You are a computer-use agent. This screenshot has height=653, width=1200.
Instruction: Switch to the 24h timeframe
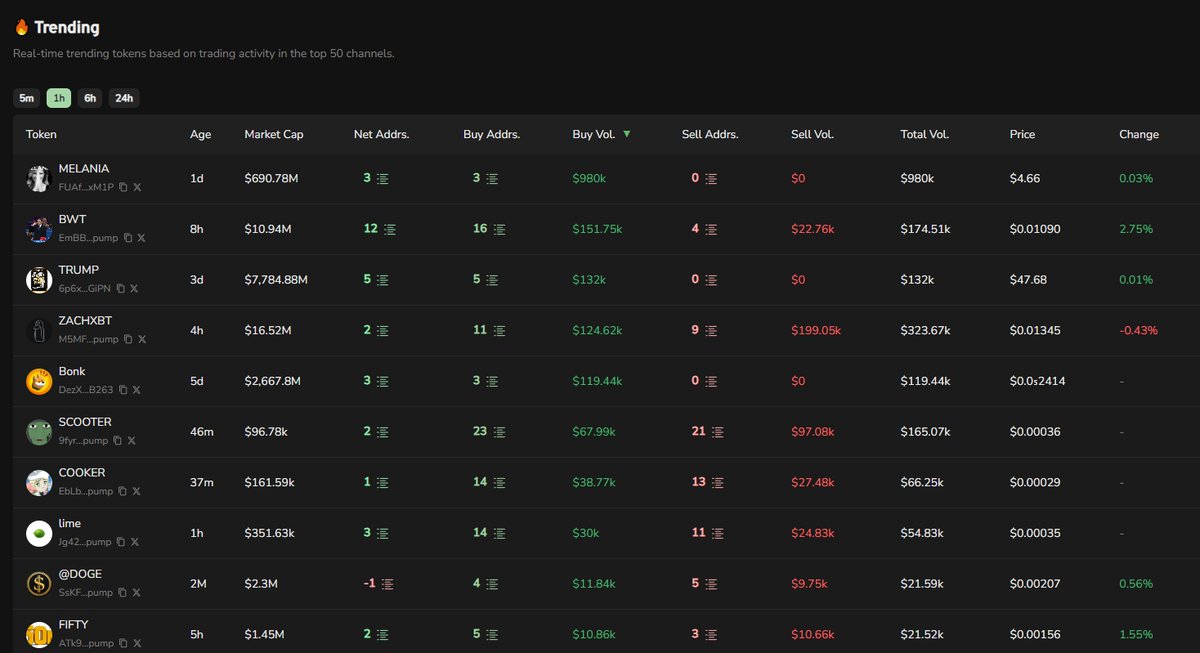pos(124,98)
